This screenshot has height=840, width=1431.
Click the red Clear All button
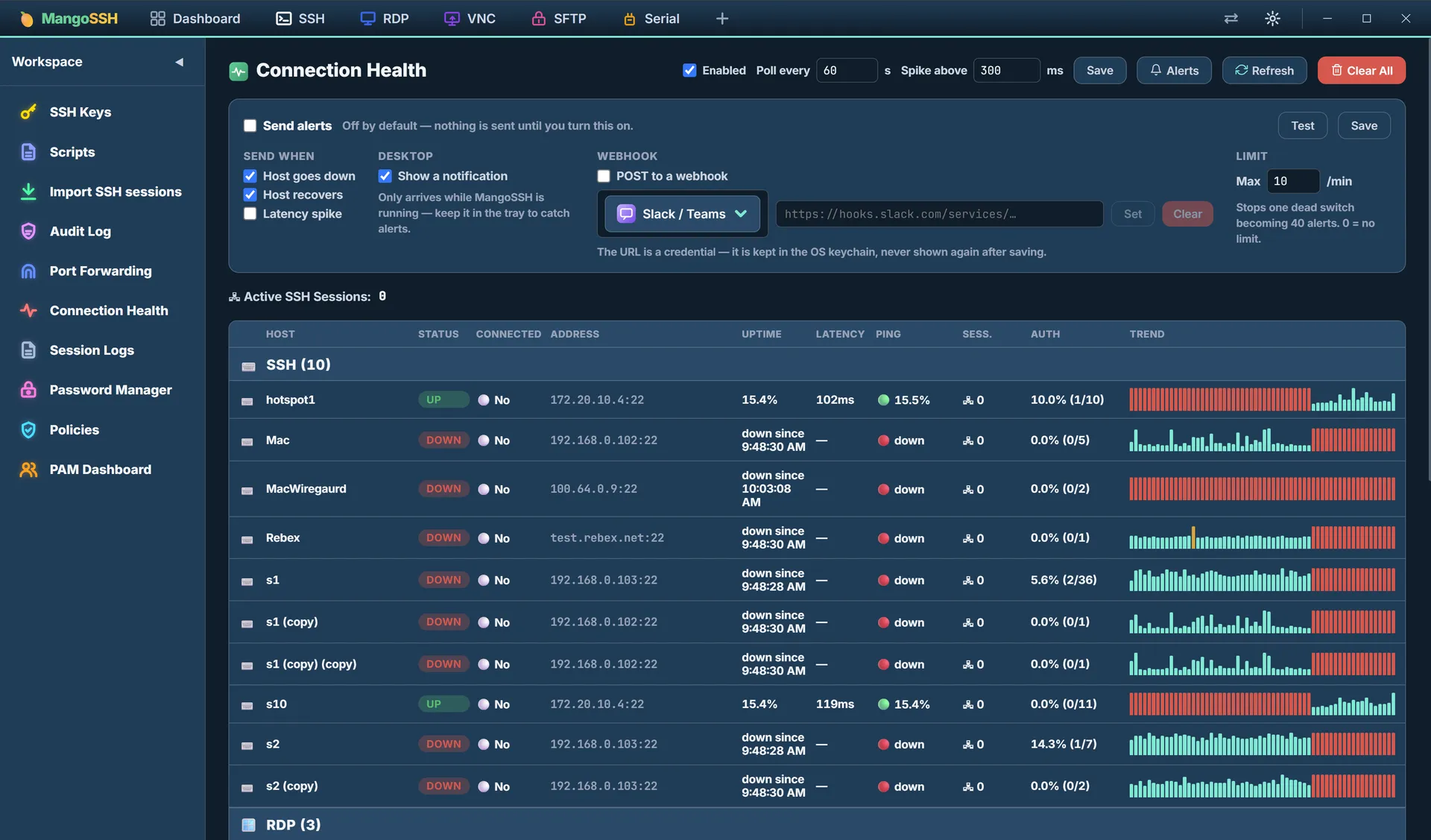pyautogui.click(x=1361, y=70)
